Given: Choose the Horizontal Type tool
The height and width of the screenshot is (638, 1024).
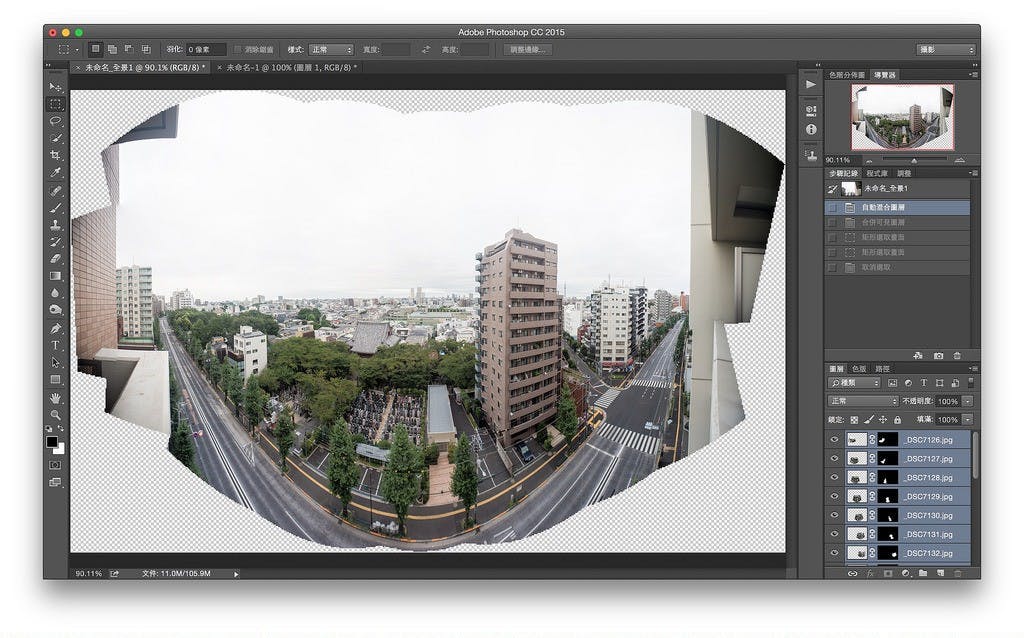Looking at the screenshot, I should 56,345.
